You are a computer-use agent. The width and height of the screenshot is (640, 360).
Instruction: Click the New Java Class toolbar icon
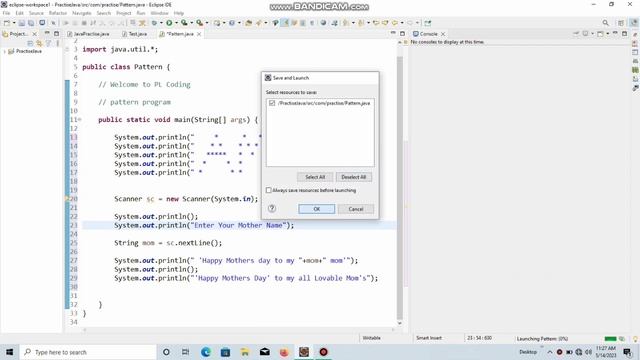[x=231, y=23]
